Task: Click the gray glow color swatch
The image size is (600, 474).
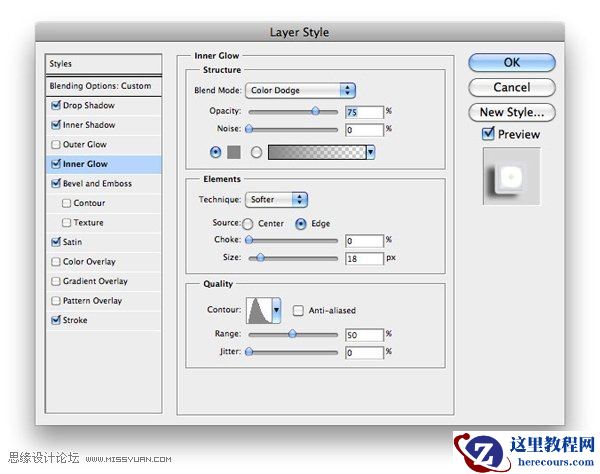Action: click(234, 152)
